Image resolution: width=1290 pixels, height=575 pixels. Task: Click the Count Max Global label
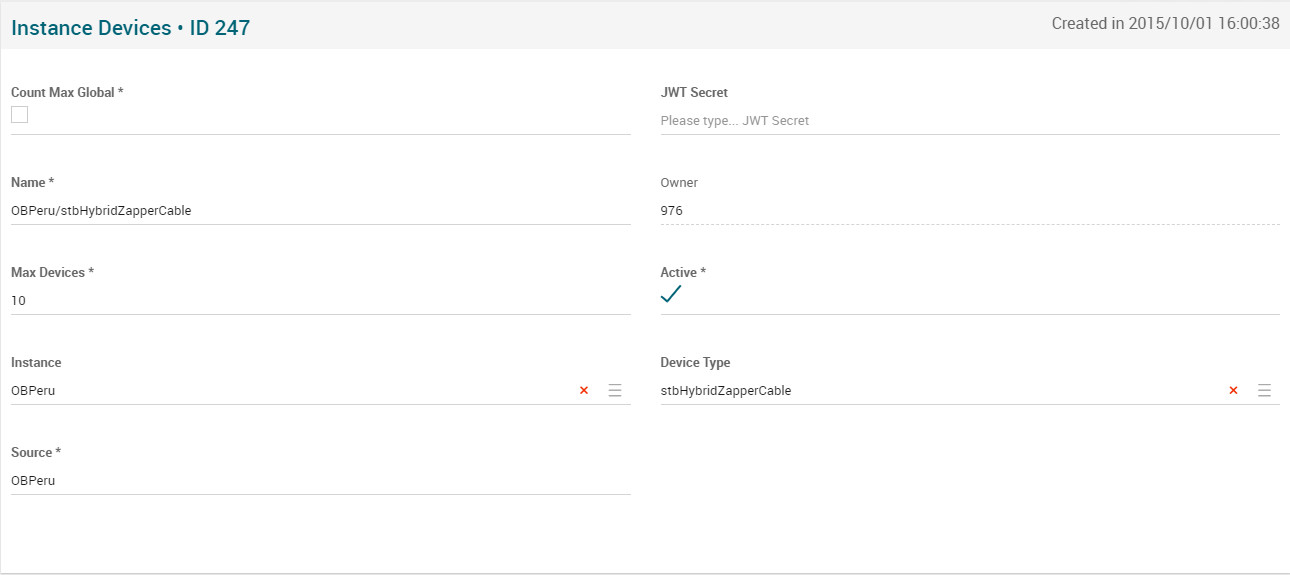coord(67,92)
